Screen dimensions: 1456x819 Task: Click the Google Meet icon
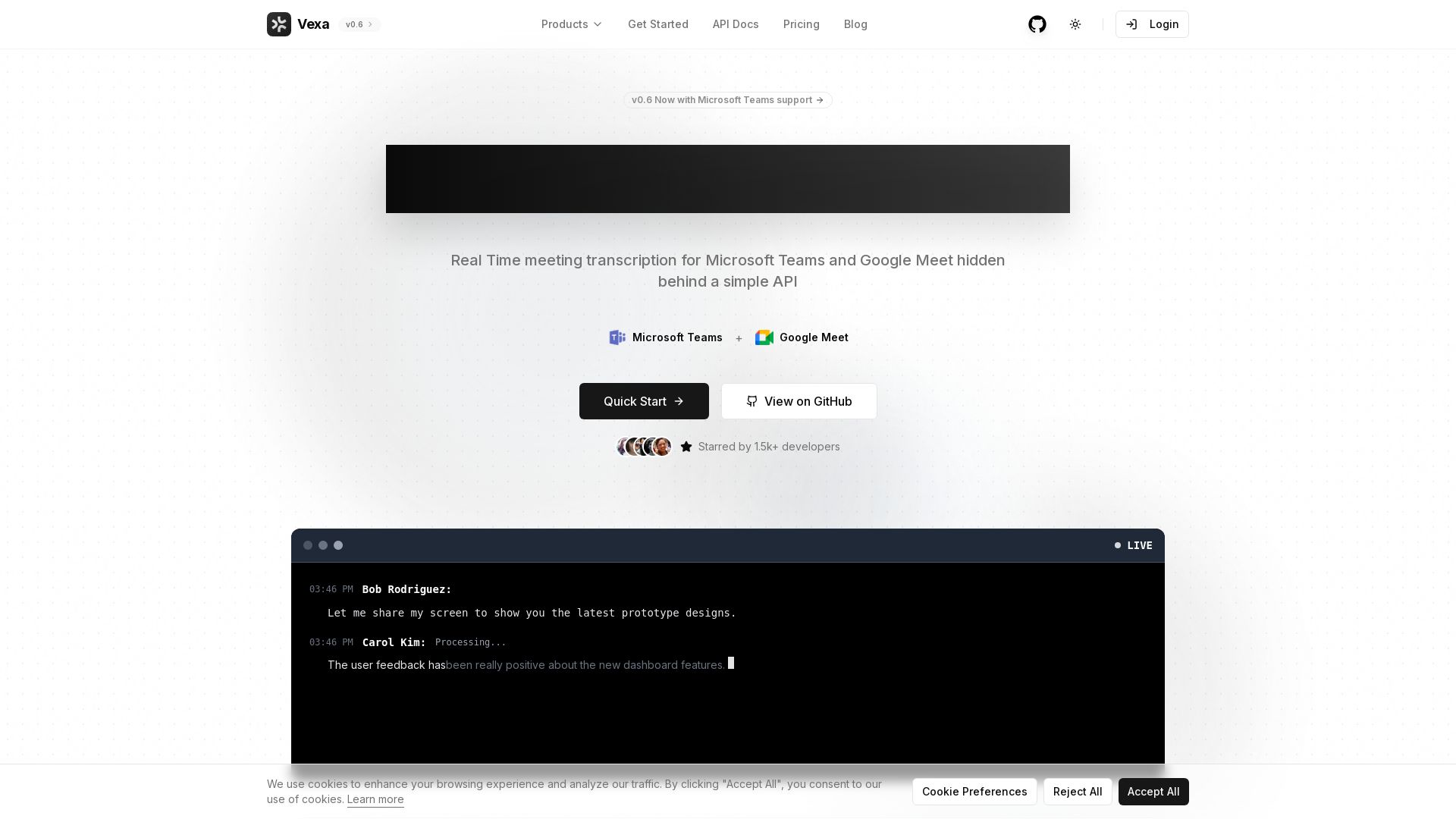(764, 337)
